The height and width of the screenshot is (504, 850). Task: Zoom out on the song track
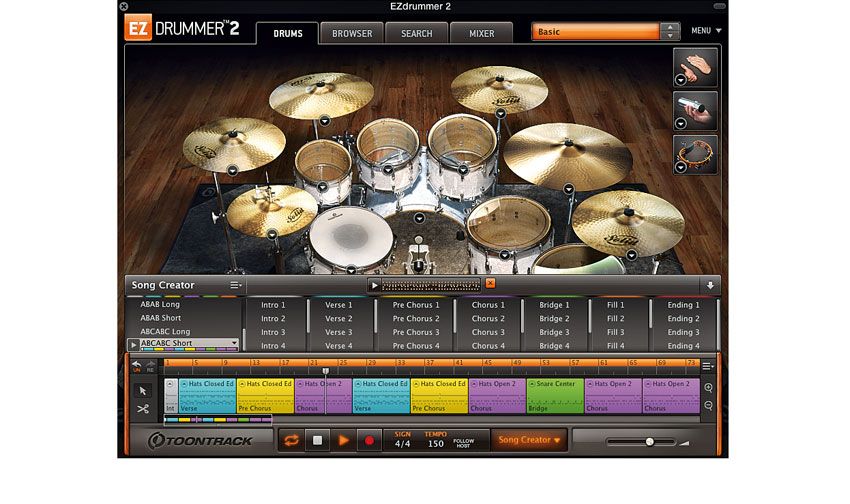[x=708, y=405]
